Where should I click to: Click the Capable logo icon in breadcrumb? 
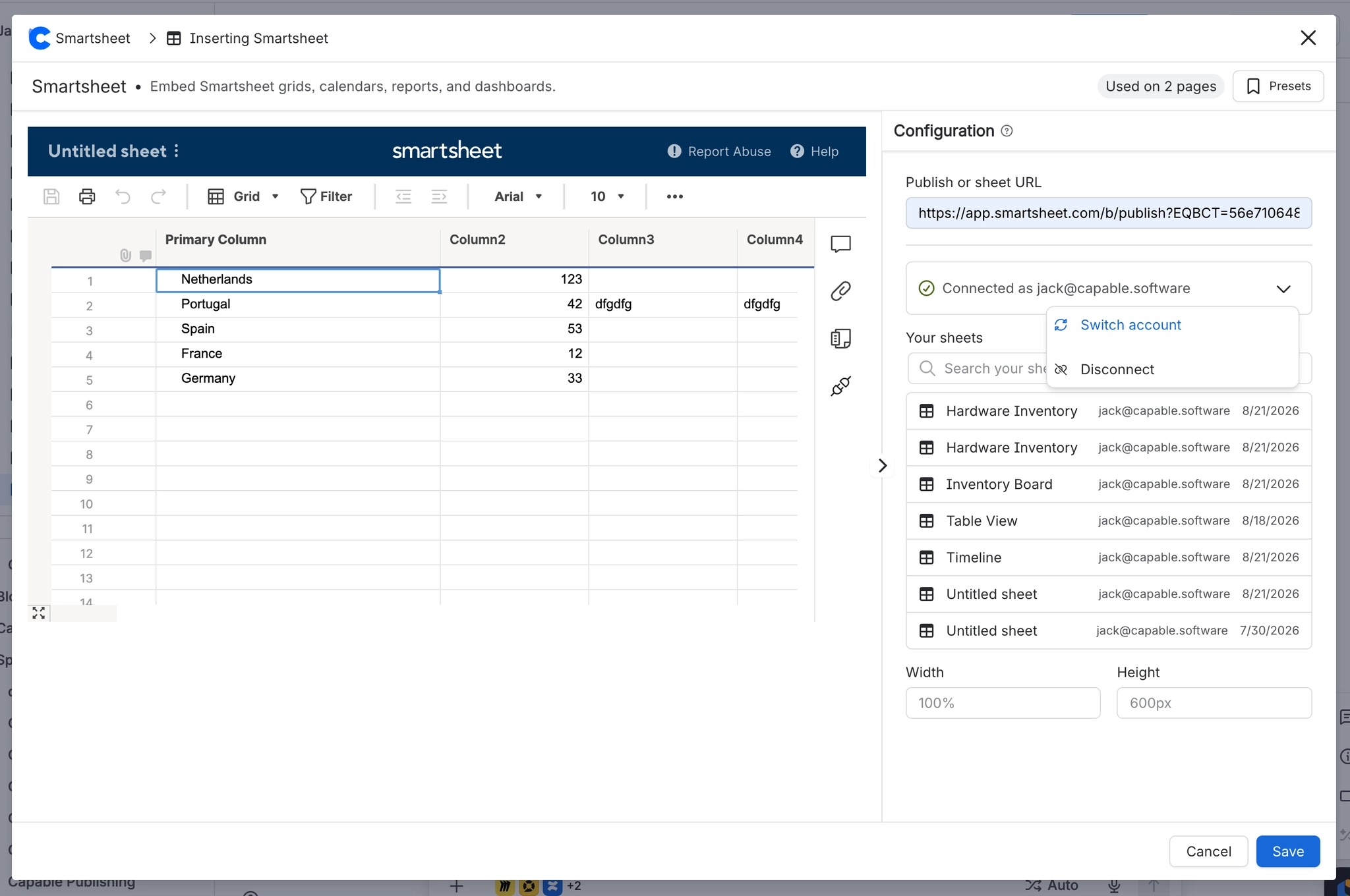click(x=40, y=38)
